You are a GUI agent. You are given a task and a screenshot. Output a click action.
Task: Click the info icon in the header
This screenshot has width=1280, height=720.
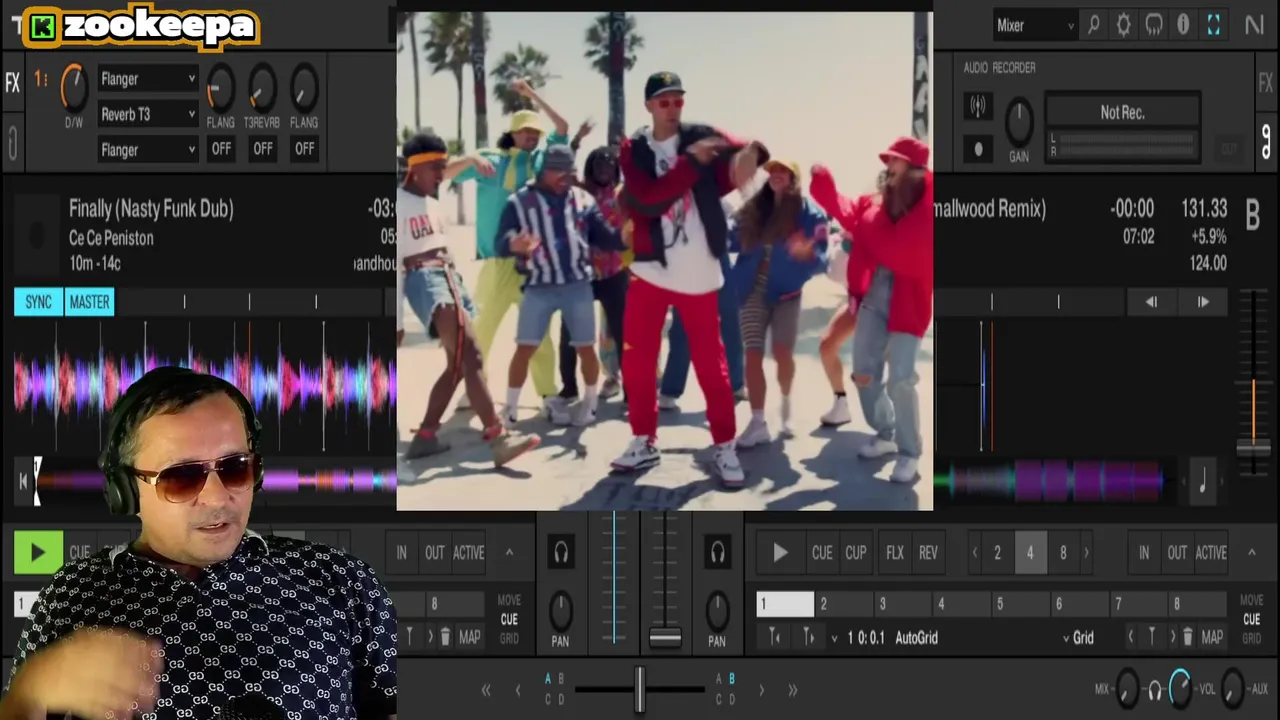click(x=1183, y=25)
